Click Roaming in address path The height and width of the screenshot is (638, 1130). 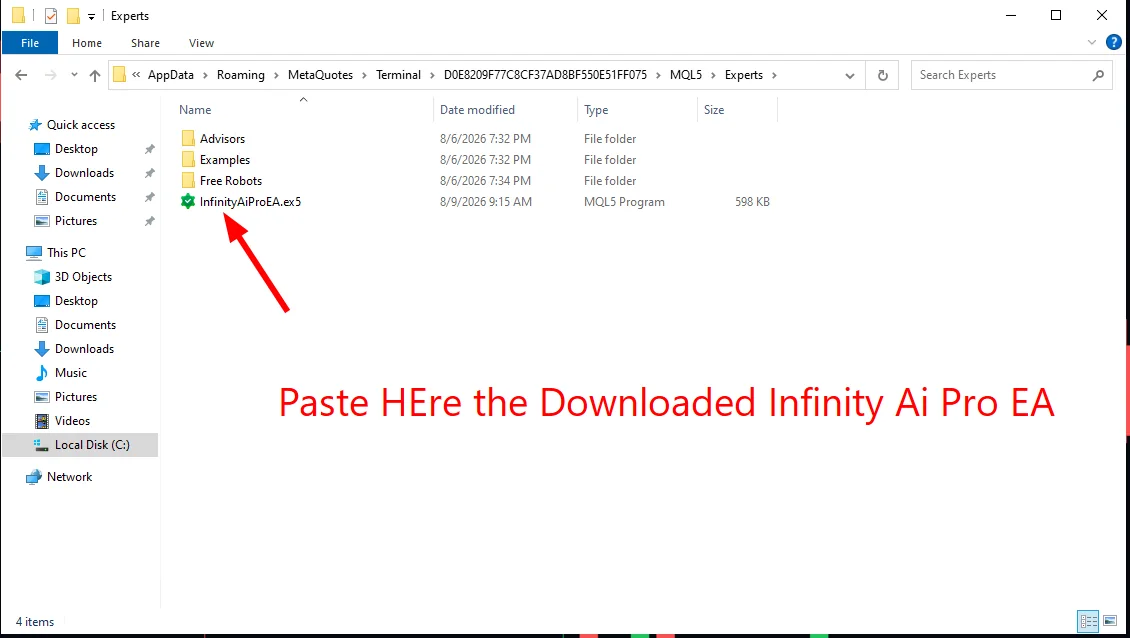click(241, 75)
